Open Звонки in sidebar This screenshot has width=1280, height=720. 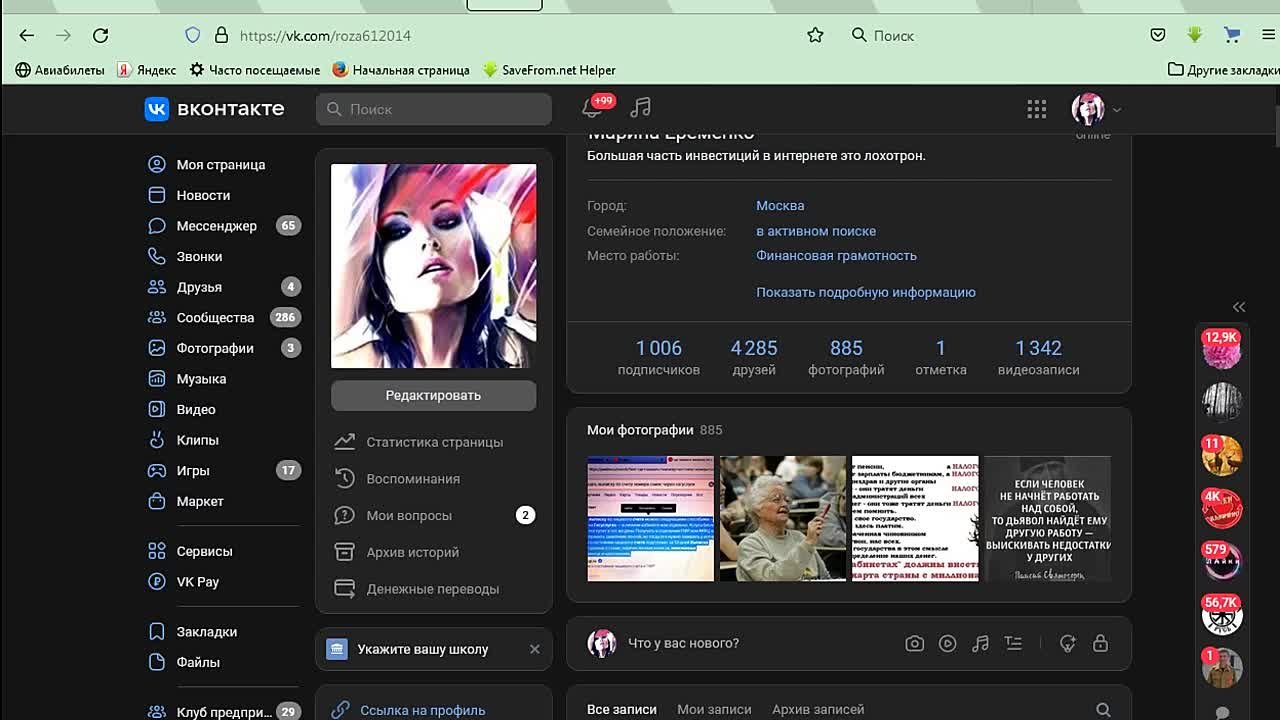pyautogui.click(x=199, y=256)
